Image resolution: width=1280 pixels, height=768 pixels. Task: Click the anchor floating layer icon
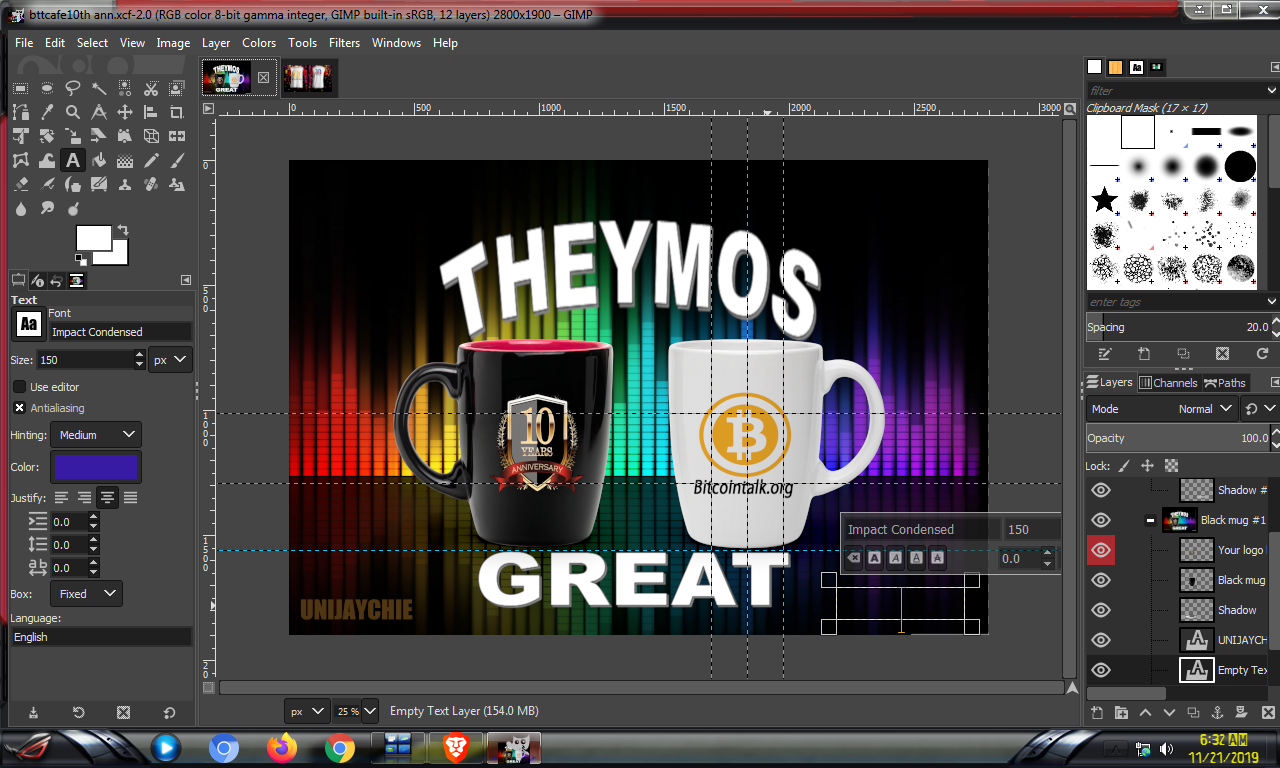(1217, 712)
